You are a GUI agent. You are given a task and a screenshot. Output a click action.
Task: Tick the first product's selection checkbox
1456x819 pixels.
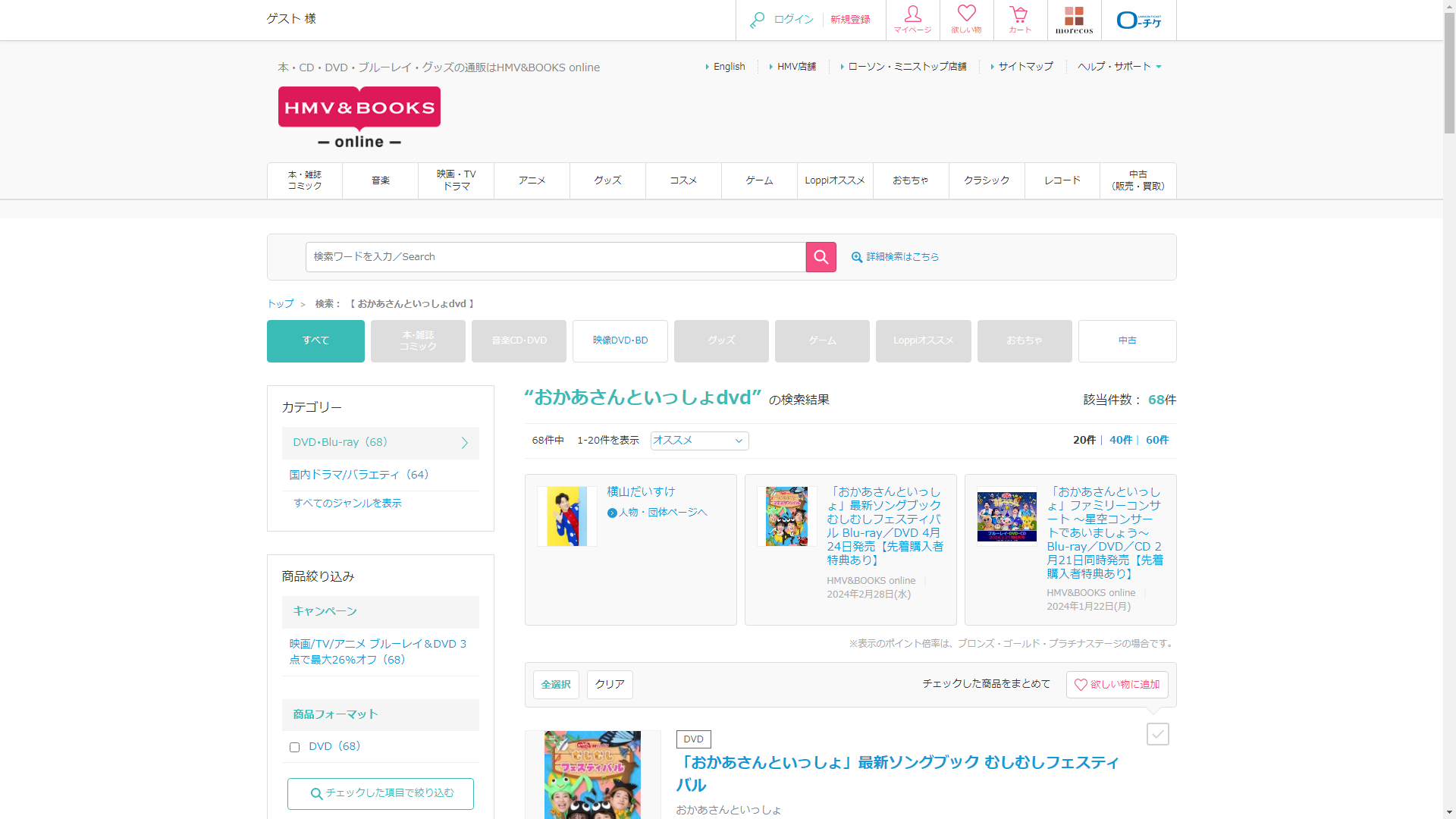(1157, 734)
